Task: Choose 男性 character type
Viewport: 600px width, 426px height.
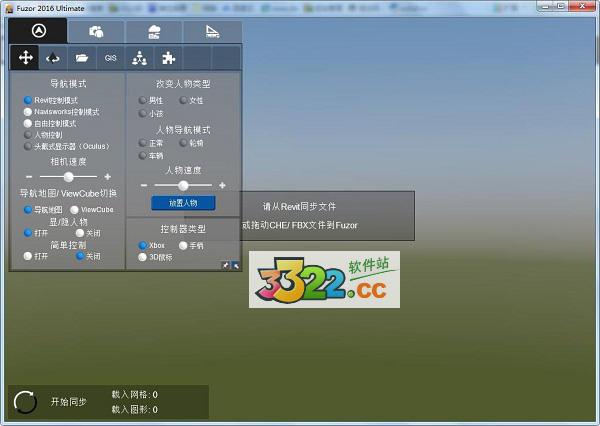Action: (151, 100)
